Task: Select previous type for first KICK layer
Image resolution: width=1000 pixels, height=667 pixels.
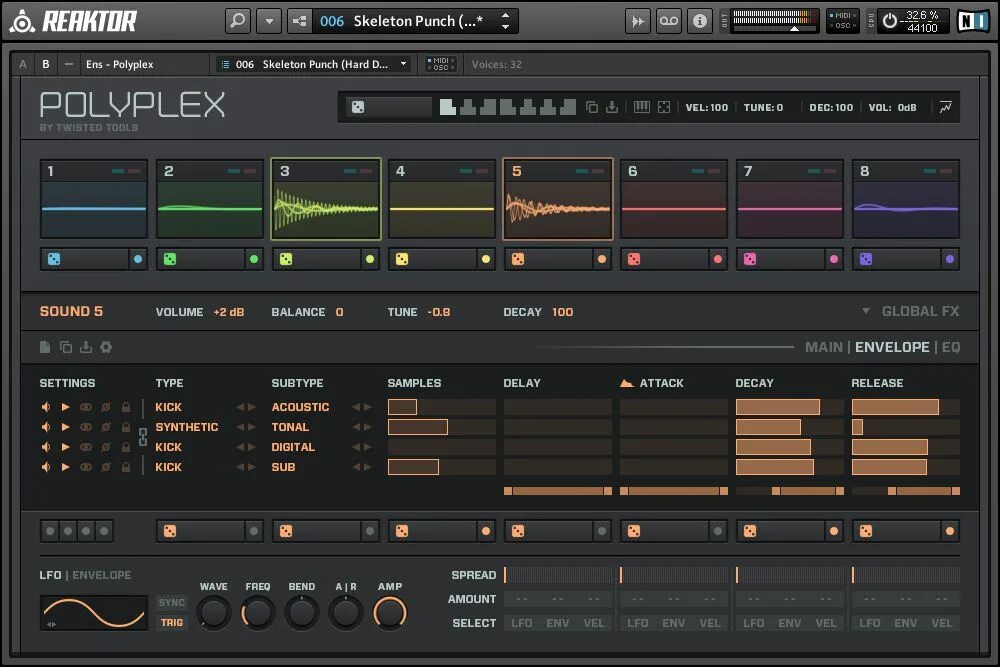Action: pos(240,407)
